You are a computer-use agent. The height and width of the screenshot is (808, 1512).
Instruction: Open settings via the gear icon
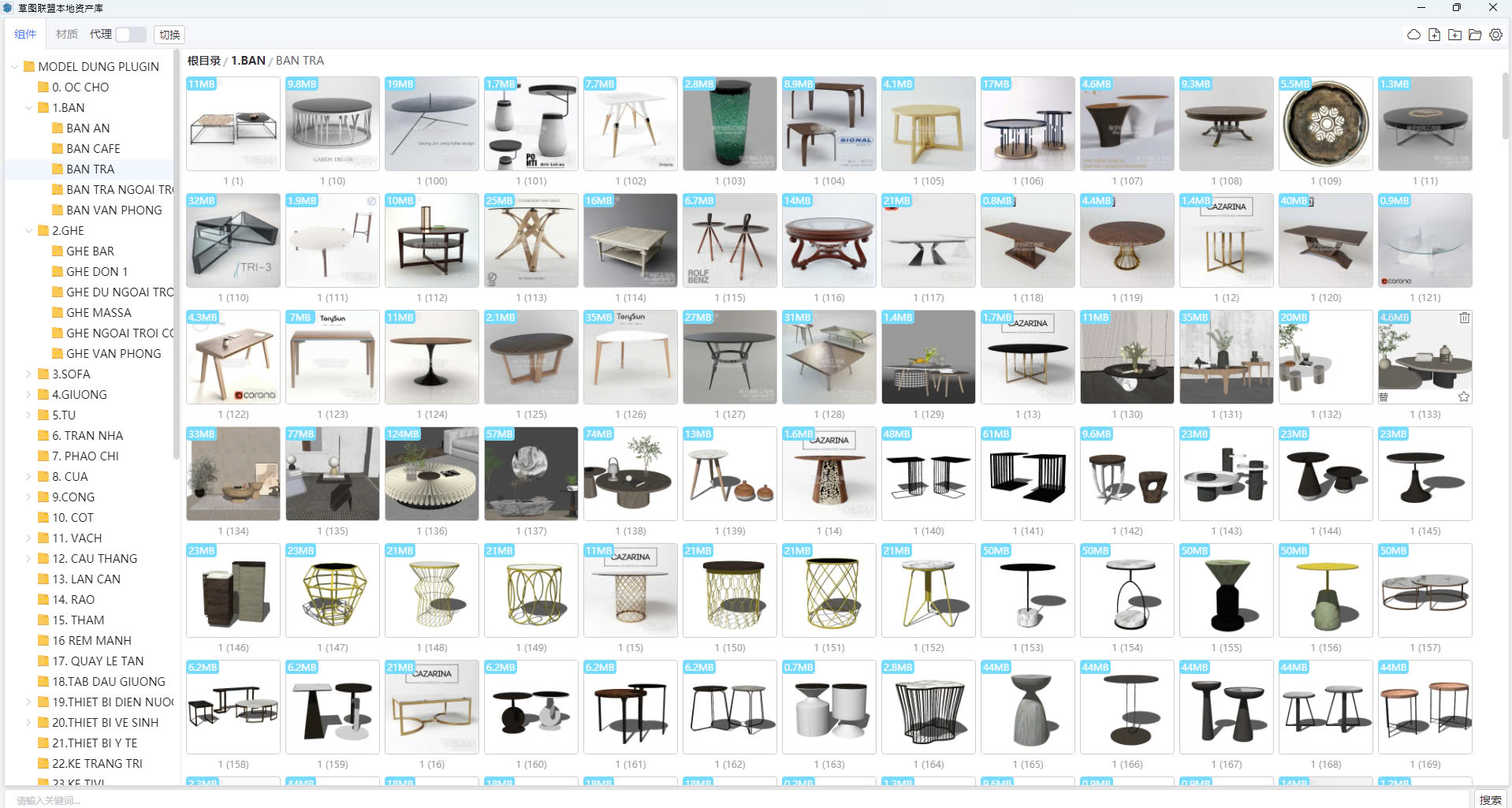(x=1495, y=35)
